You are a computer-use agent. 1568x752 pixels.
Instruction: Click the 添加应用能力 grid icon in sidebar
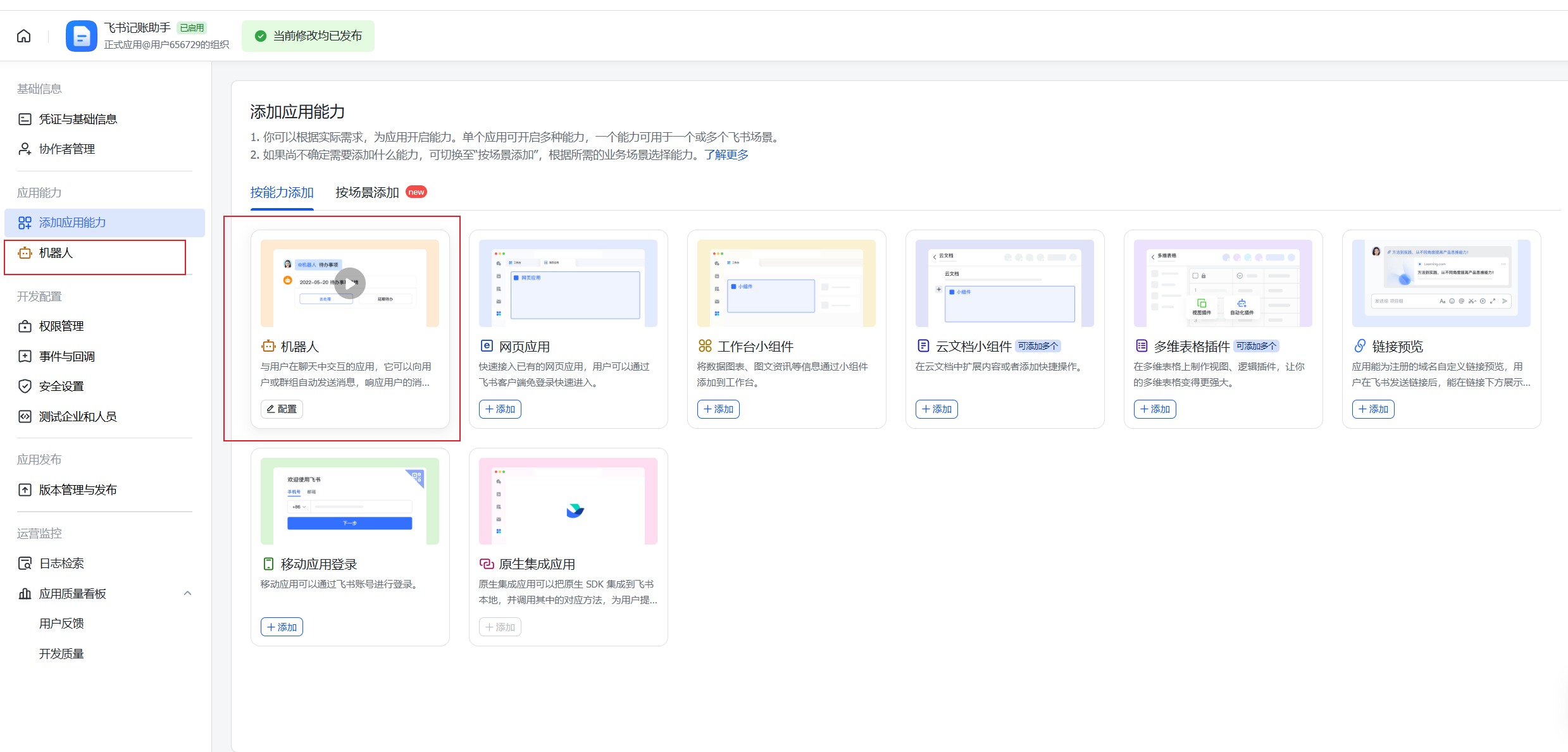25,223
